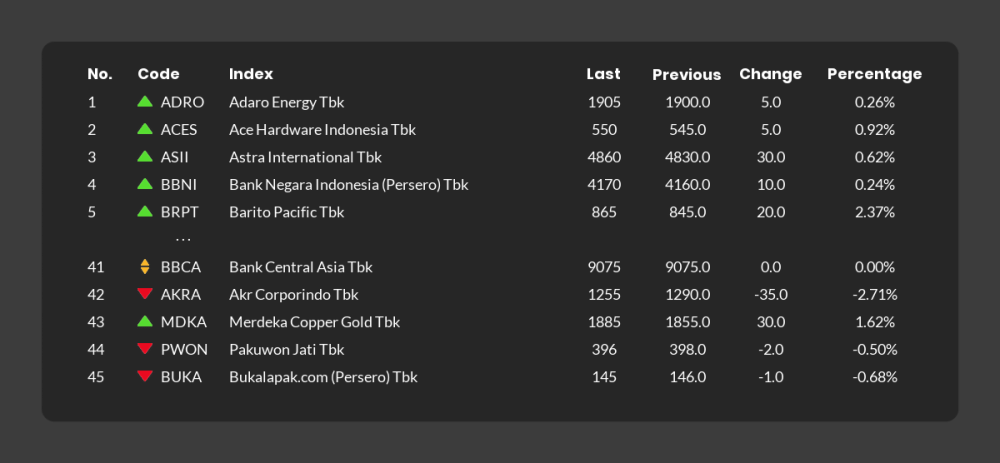
Task: Click the BRPT stock code
Action: (x=180, y=212)
